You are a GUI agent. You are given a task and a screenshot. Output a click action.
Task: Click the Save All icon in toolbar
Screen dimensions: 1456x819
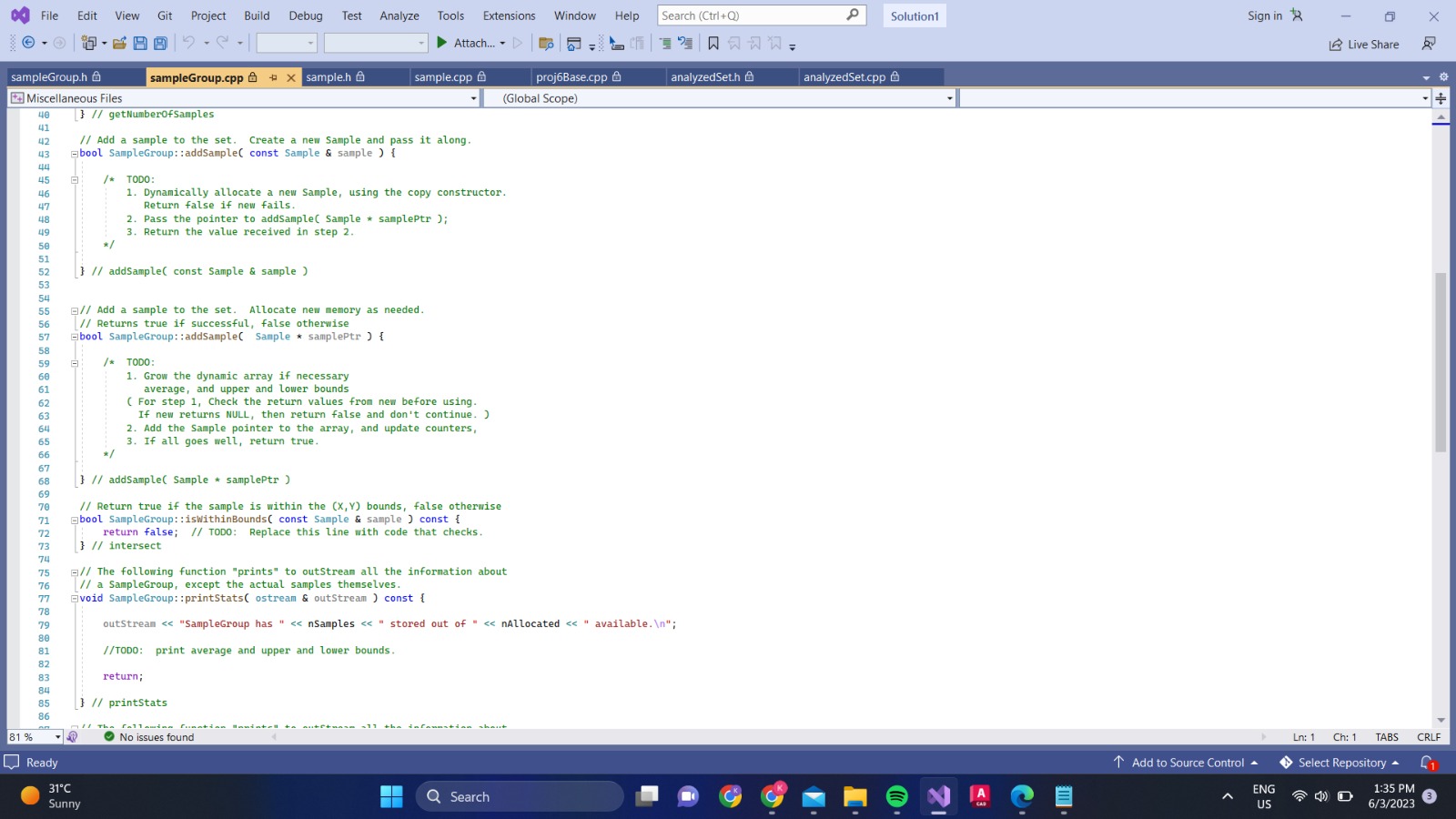pyautogui.click(x=161, y=43)
